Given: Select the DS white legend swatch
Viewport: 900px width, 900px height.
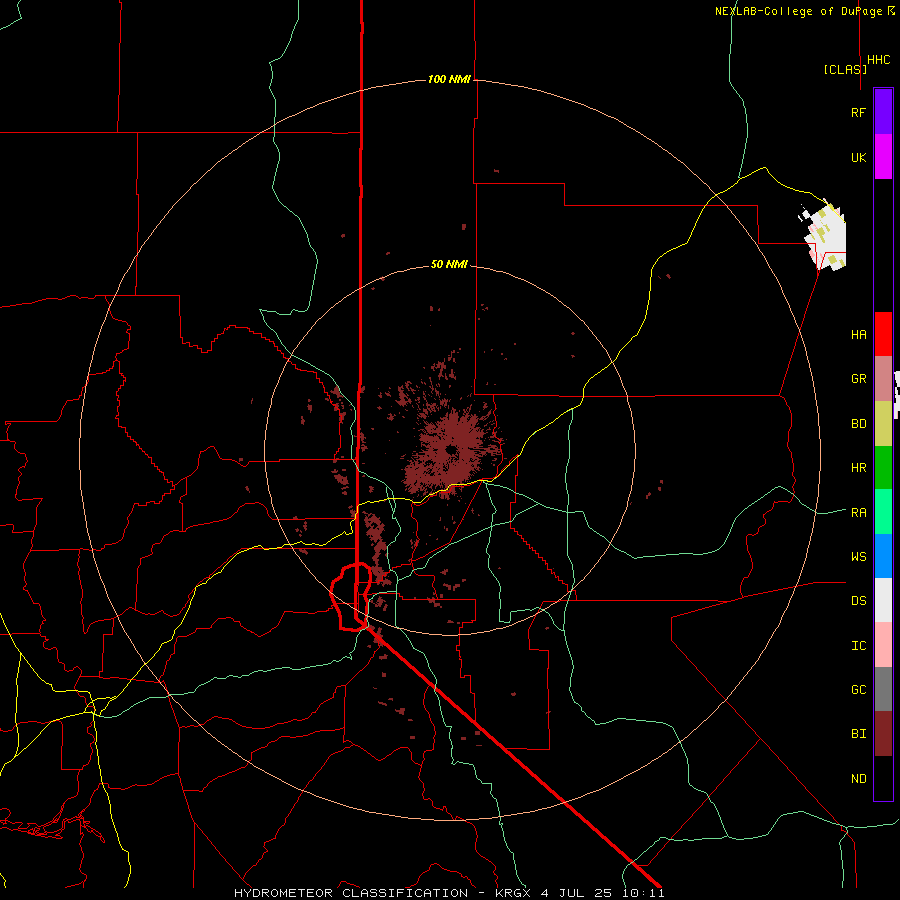Looking at the screenshot, I should tap(883, 600).
